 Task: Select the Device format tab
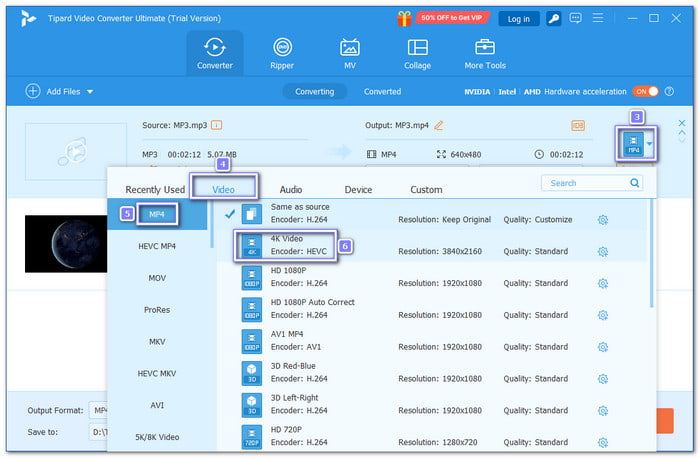point(358,190)
